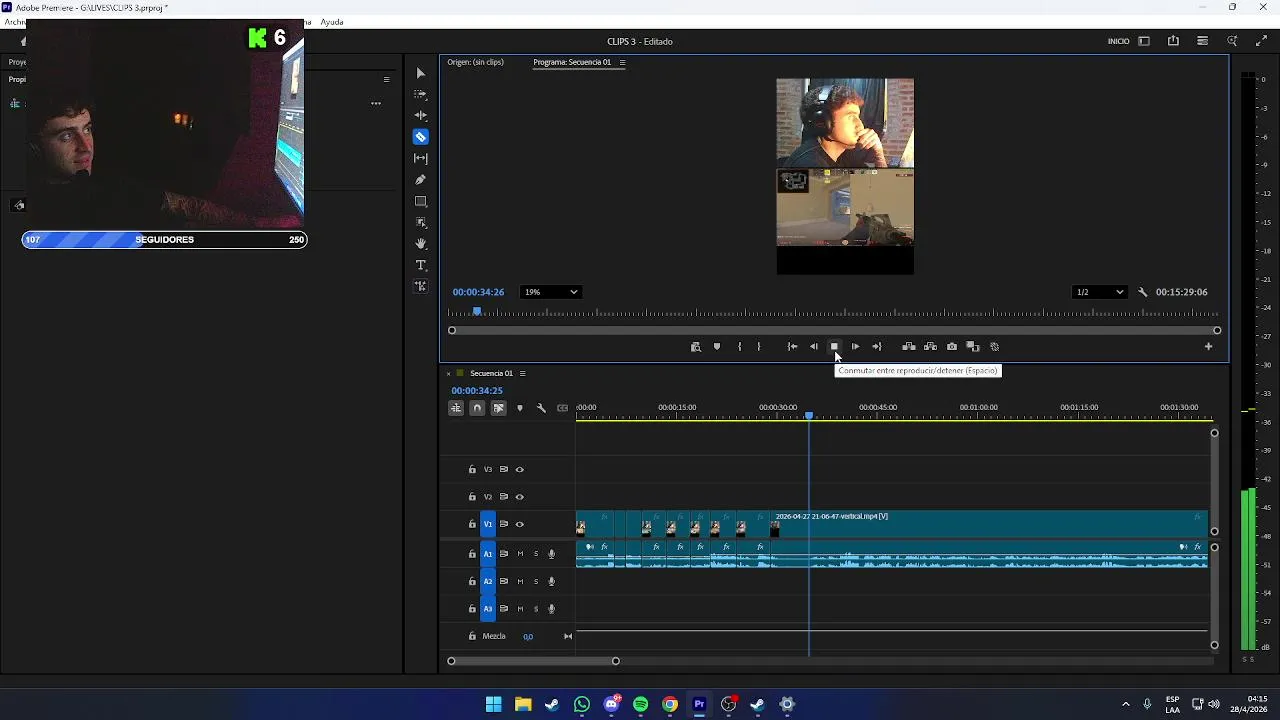The width and height of the screenshot is (1280, 720).
Task: Toggle Snap in the timeline
Action: [477, 408]
